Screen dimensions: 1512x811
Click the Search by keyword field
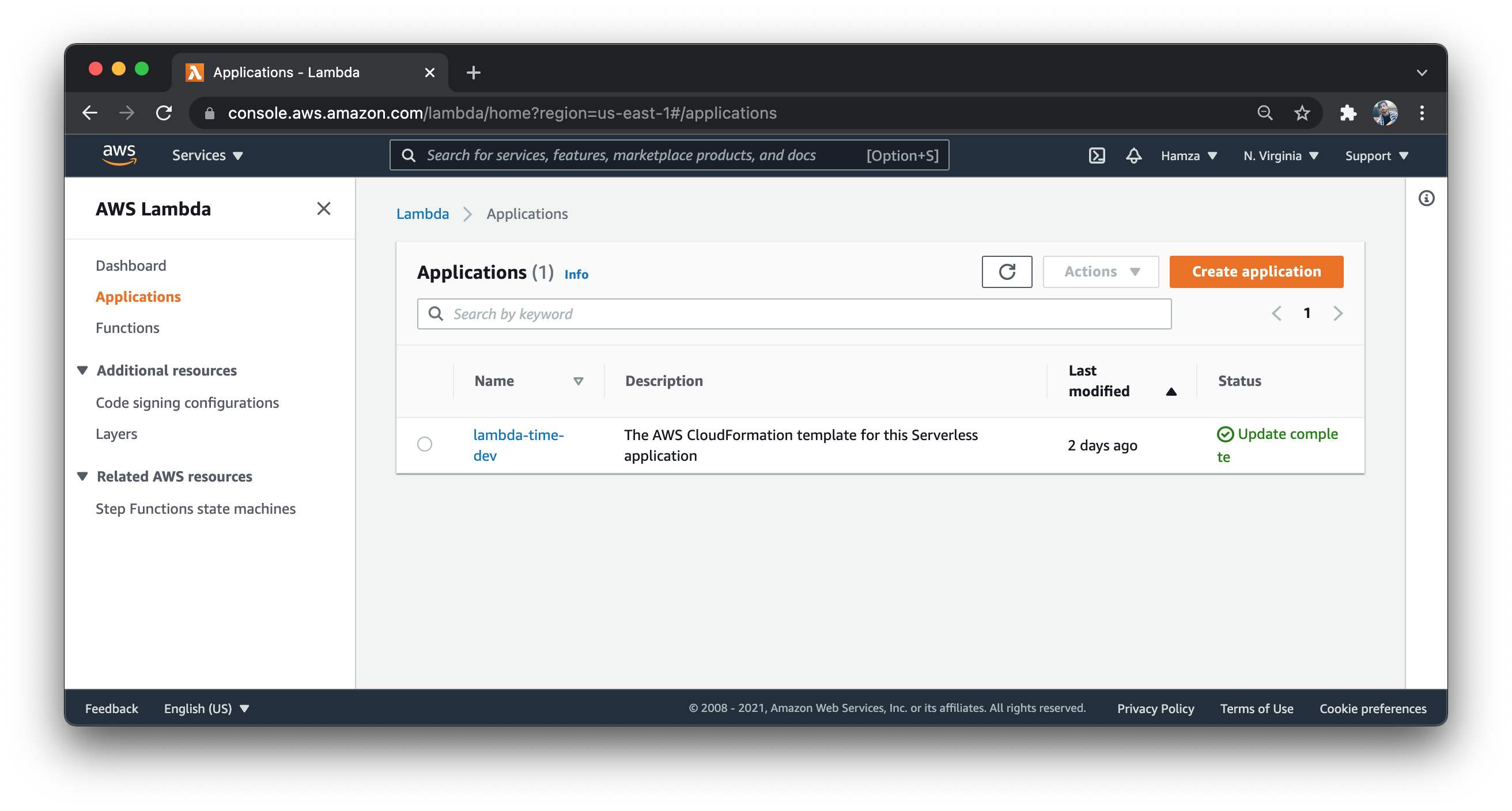pos(793,314)
